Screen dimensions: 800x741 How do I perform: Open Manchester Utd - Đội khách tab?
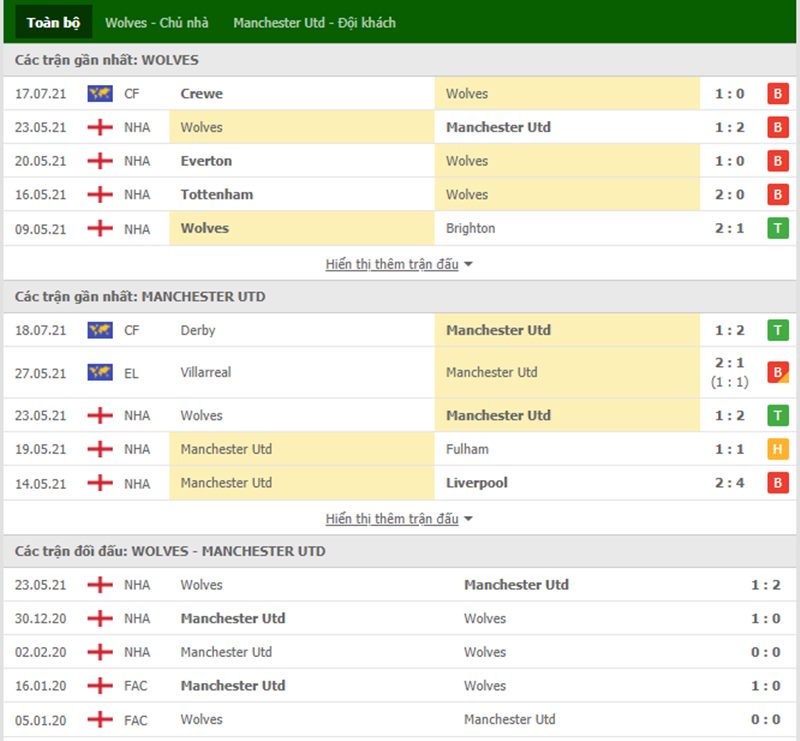pyautogui.click(x=314, y=22)
